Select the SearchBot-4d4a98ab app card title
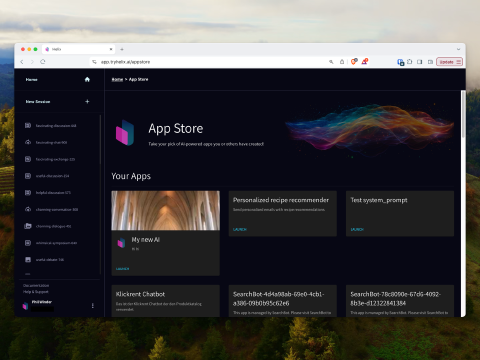The width and height of the screenshot is (480, 360). click(278, 299)
